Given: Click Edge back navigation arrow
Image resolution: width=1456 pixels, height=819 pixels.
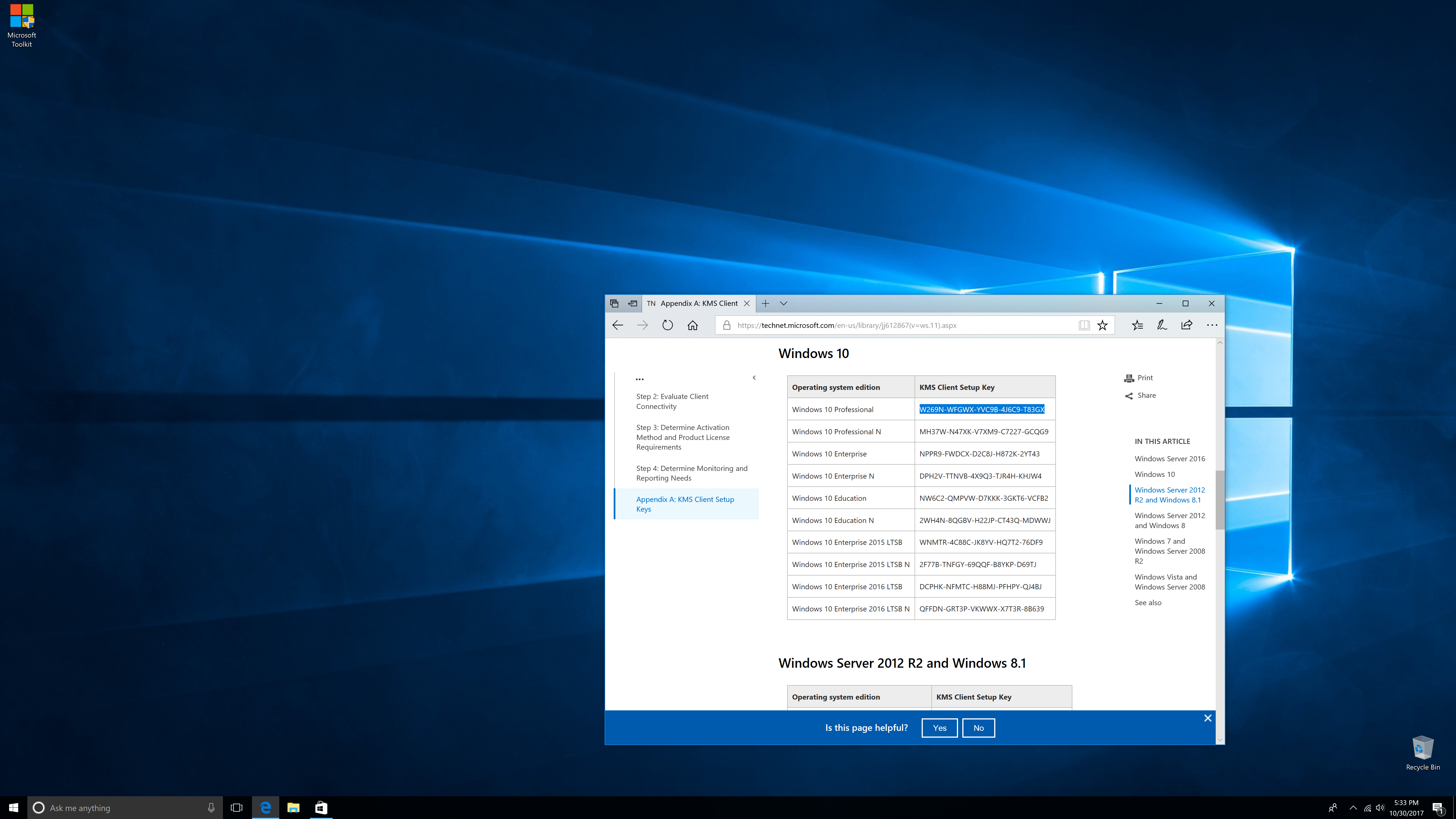Looking at the screenshot, I should pos(618,325).
